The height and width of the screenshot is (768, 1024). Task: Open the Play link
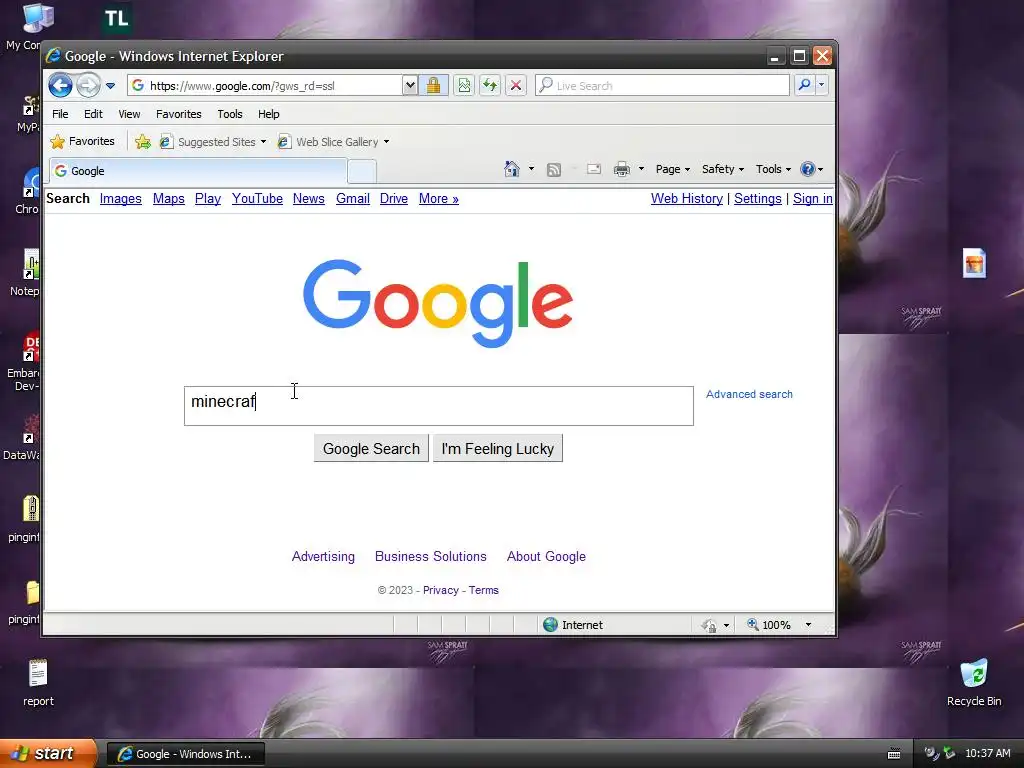tap(208, 199)
